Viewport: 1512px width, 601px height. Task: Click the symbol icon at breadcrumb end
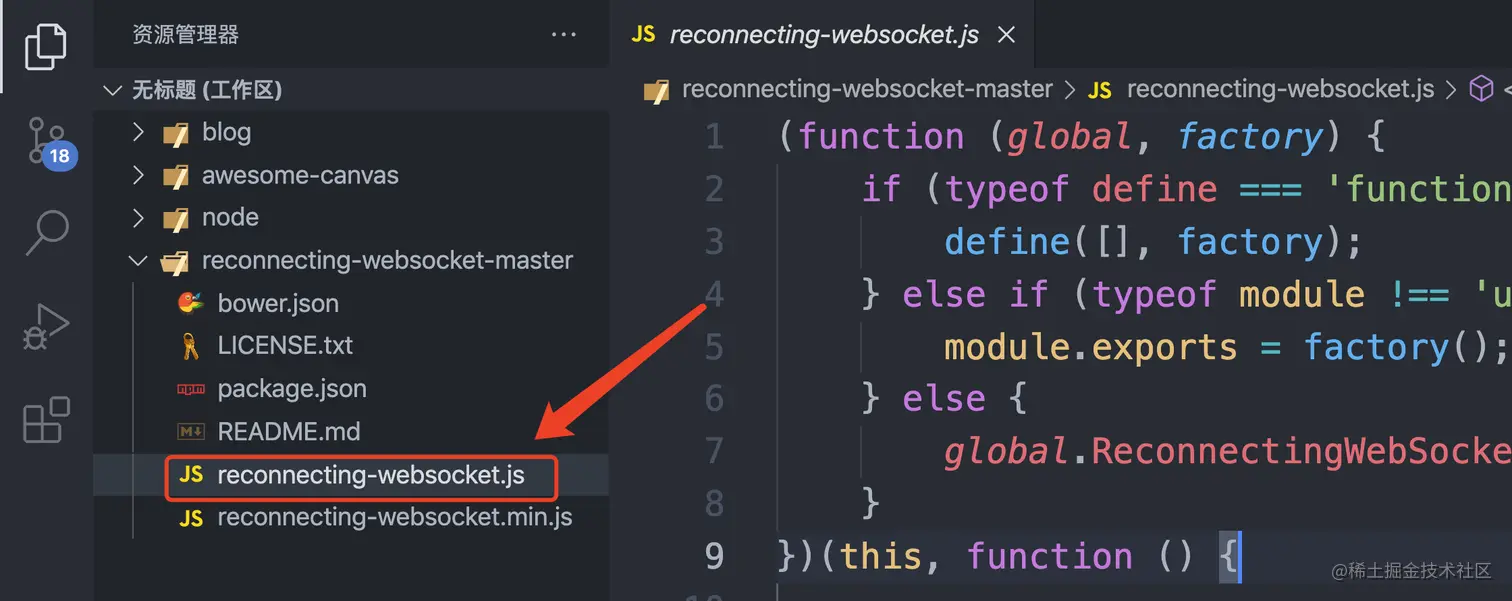click(1481, 88)
